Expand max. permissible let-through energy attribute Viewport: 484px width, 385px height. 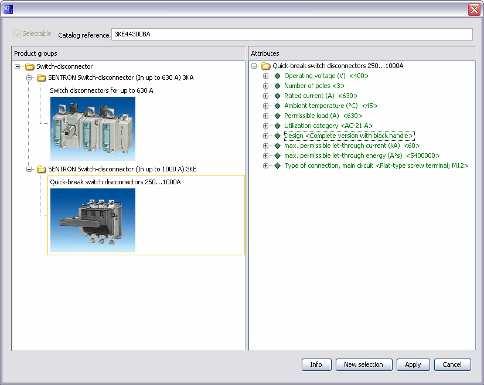click(266, 156)
